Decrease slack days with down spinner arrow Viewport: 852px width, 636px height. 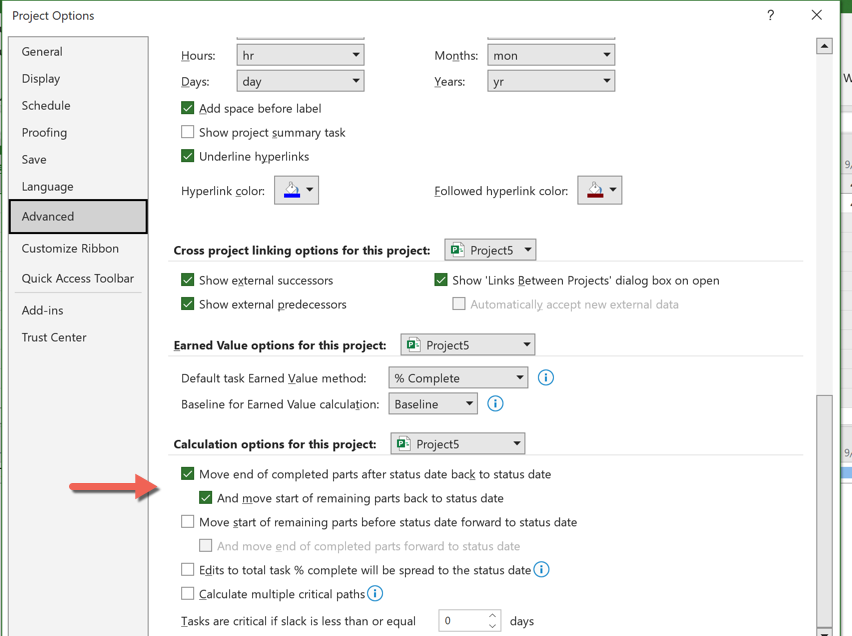coord(492,626)
